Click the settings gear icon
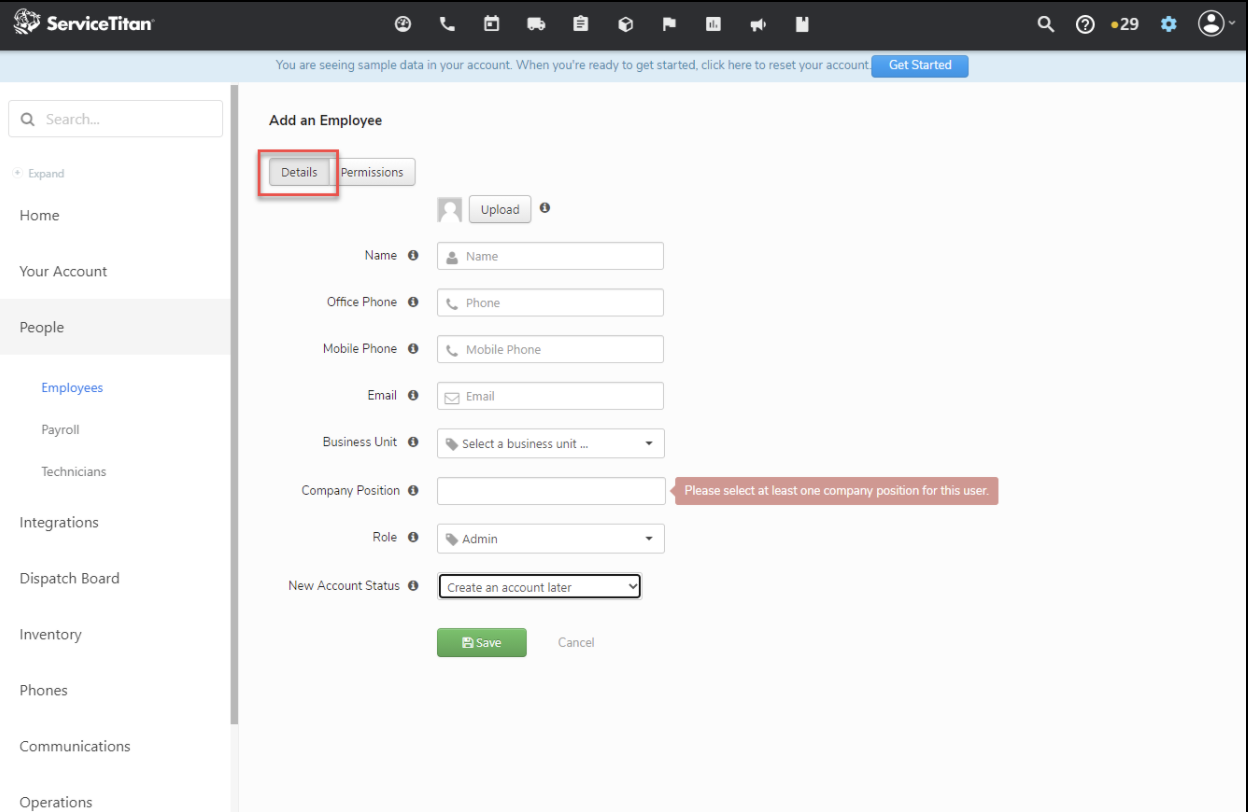Screen dimensions: 1248x812 pos(1168,24)
